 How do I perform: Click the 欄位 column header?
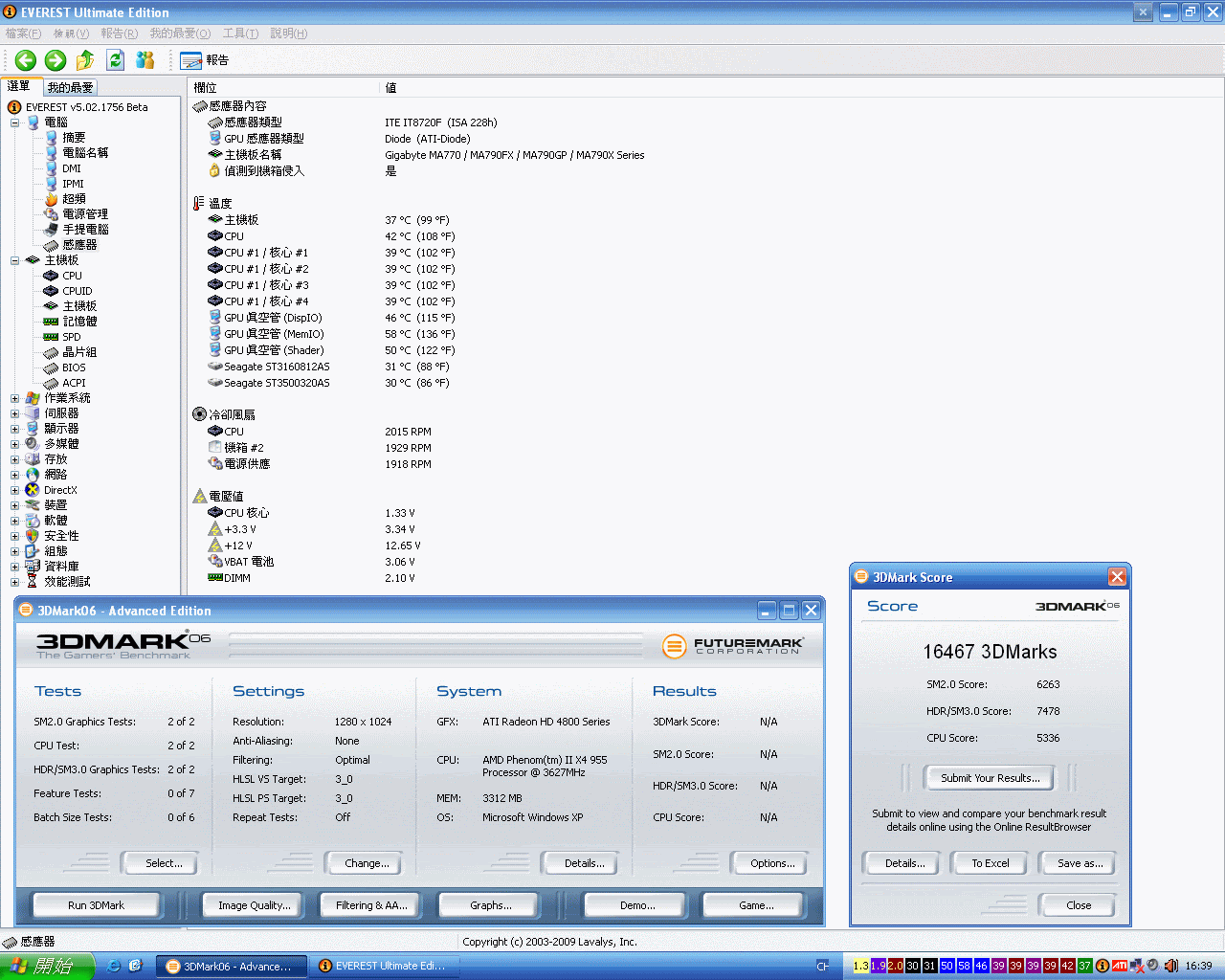(206, 88)
